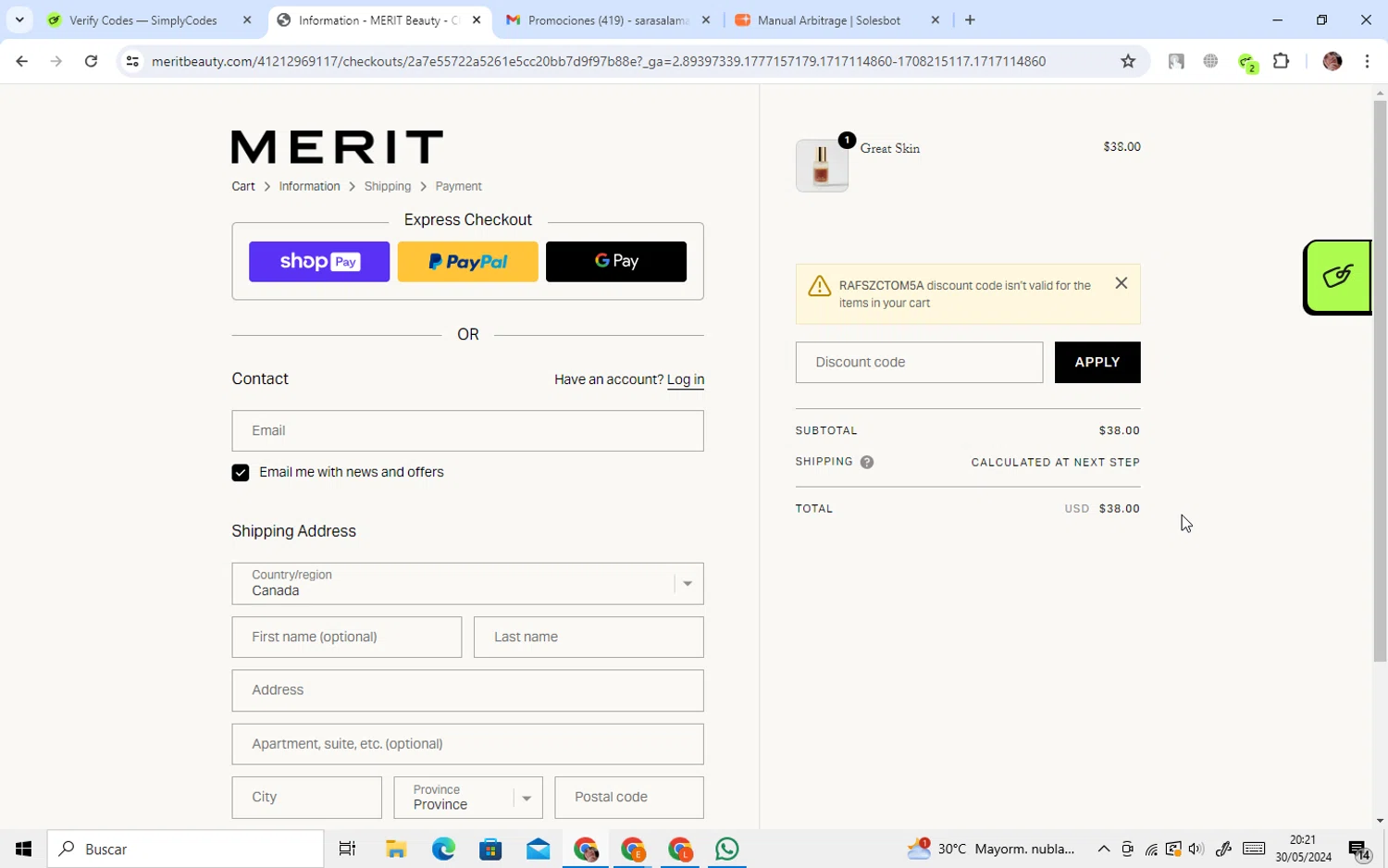Switch to Verify Codes — SimplyCodes tab
The height and width of the screenshot is (868, 1388).
coord(143,19)
